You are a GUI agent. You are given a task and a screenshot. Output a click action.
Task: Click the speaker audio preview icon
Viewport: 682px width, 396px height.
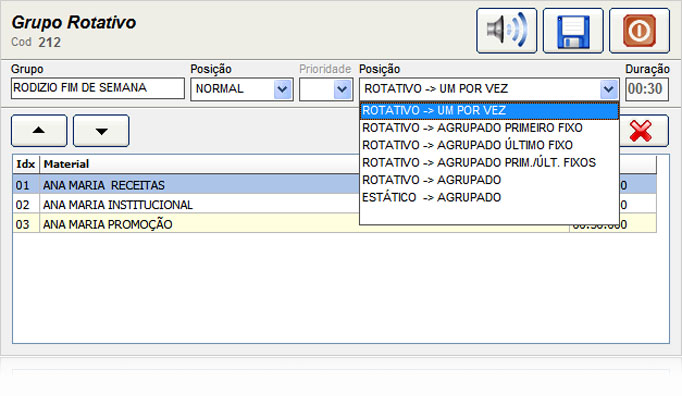coord(507,30)
